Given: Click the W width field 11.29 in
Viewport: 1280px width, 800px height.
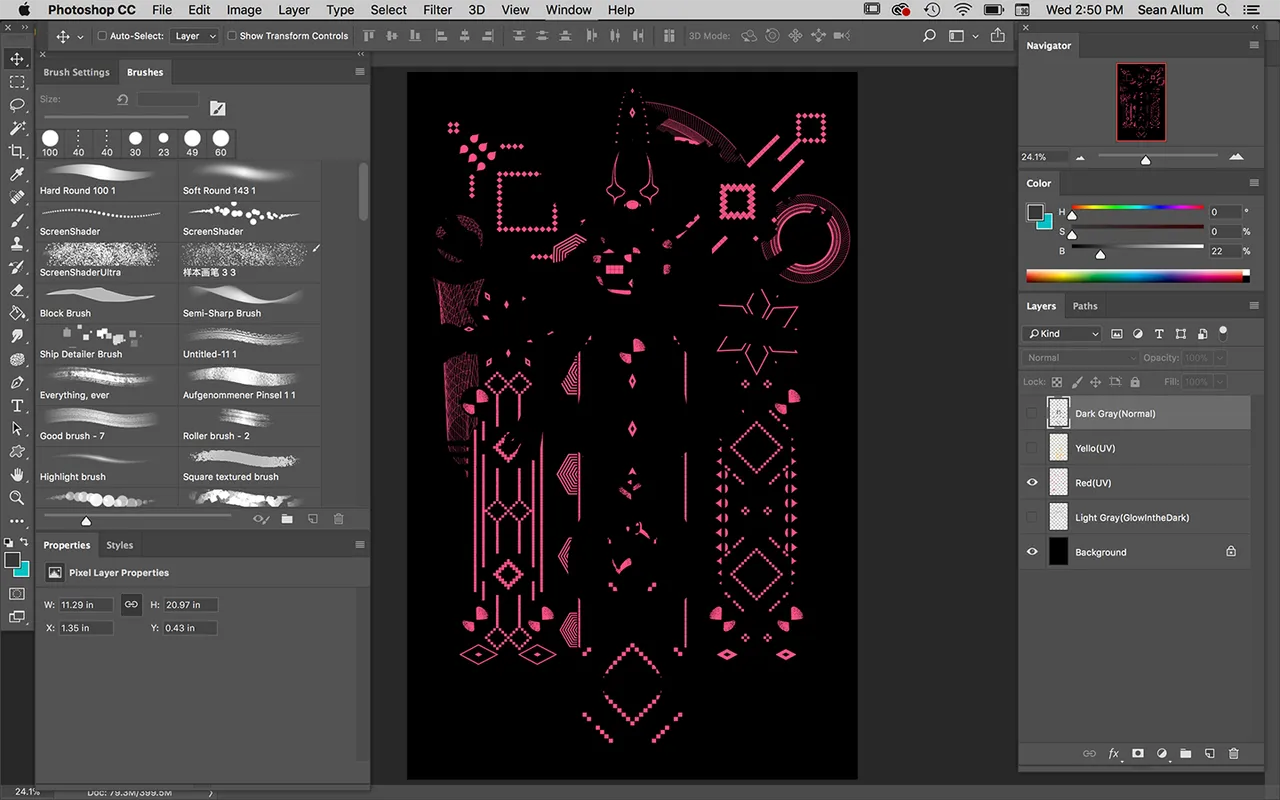Looking at the screenshot, I should coord(85,605).
